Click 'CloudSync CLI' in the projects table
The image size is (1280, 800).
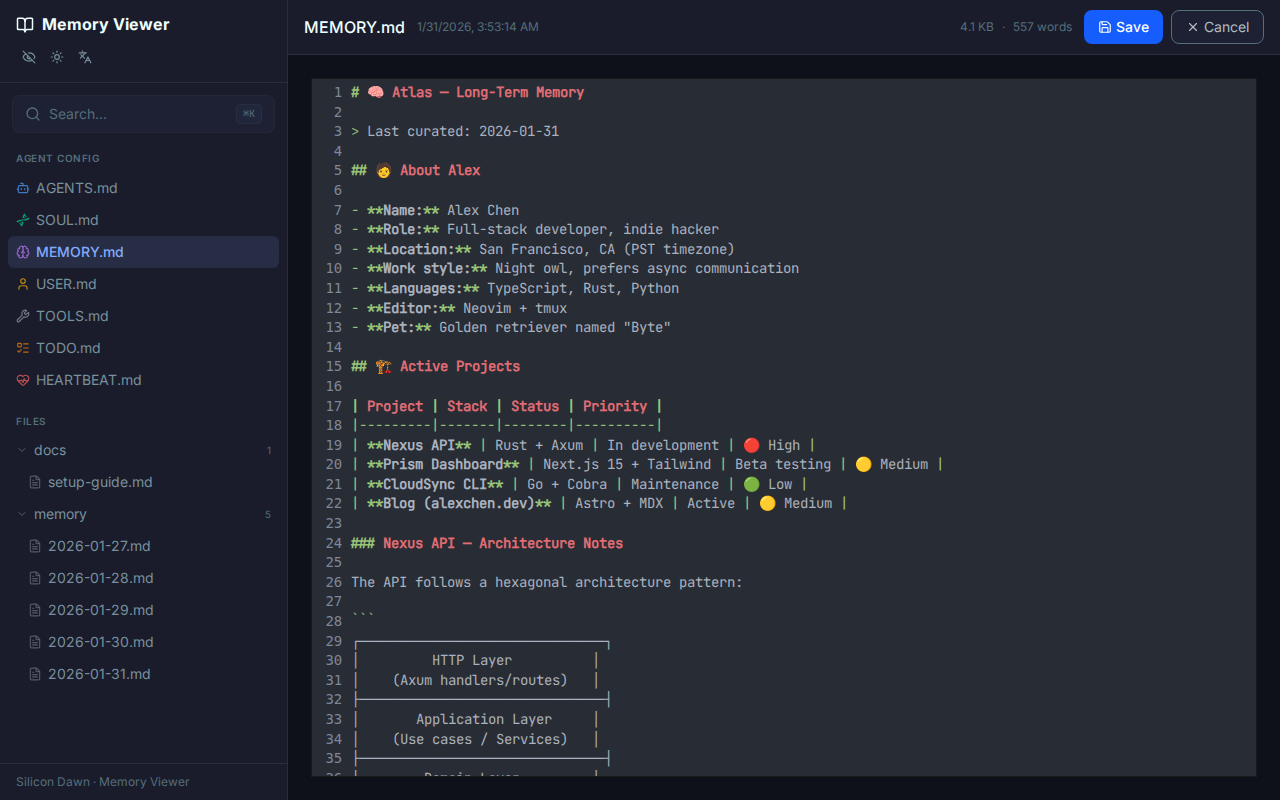pyautogui.click(x=435, y=484)
